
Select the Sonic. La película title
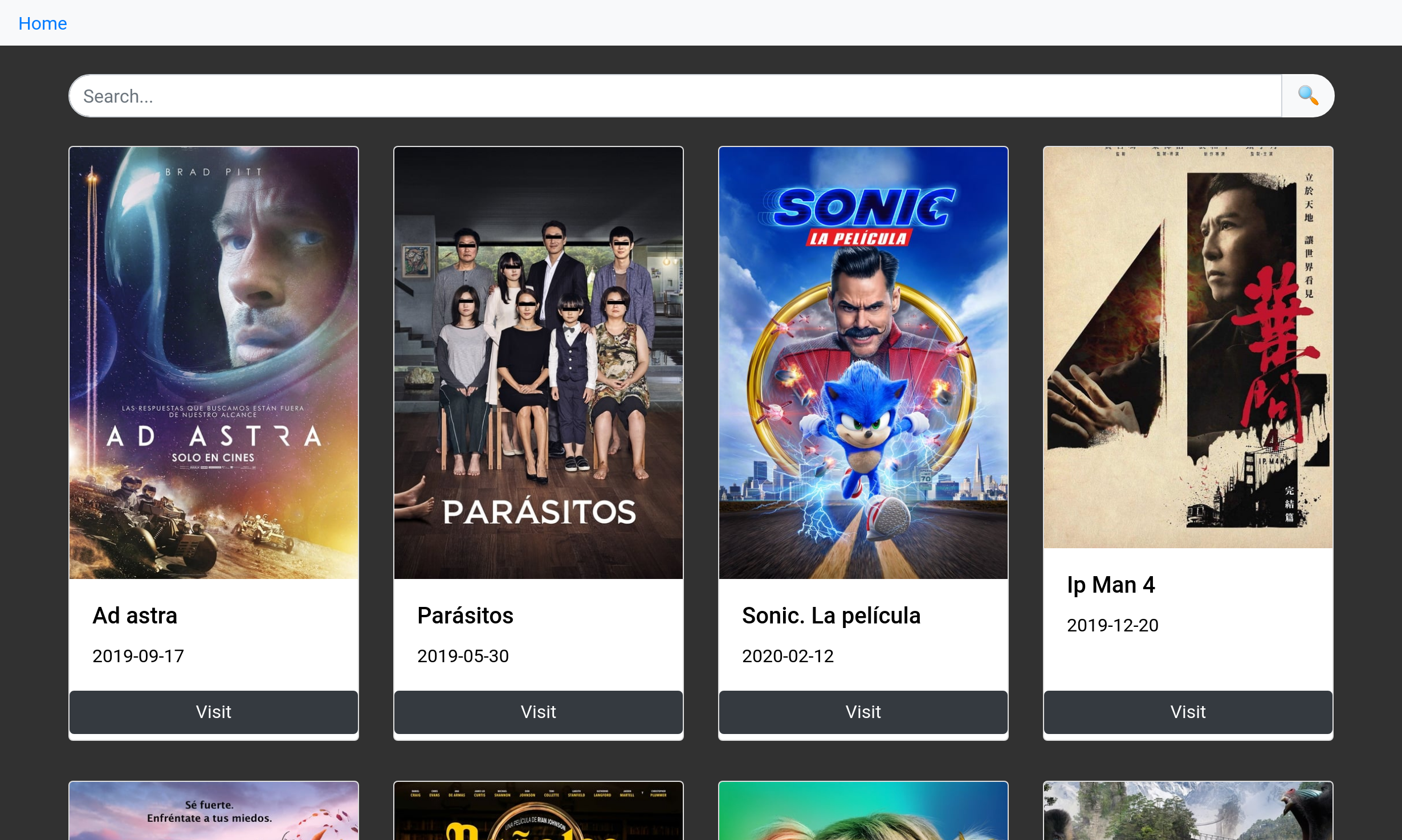click(831, 615)
